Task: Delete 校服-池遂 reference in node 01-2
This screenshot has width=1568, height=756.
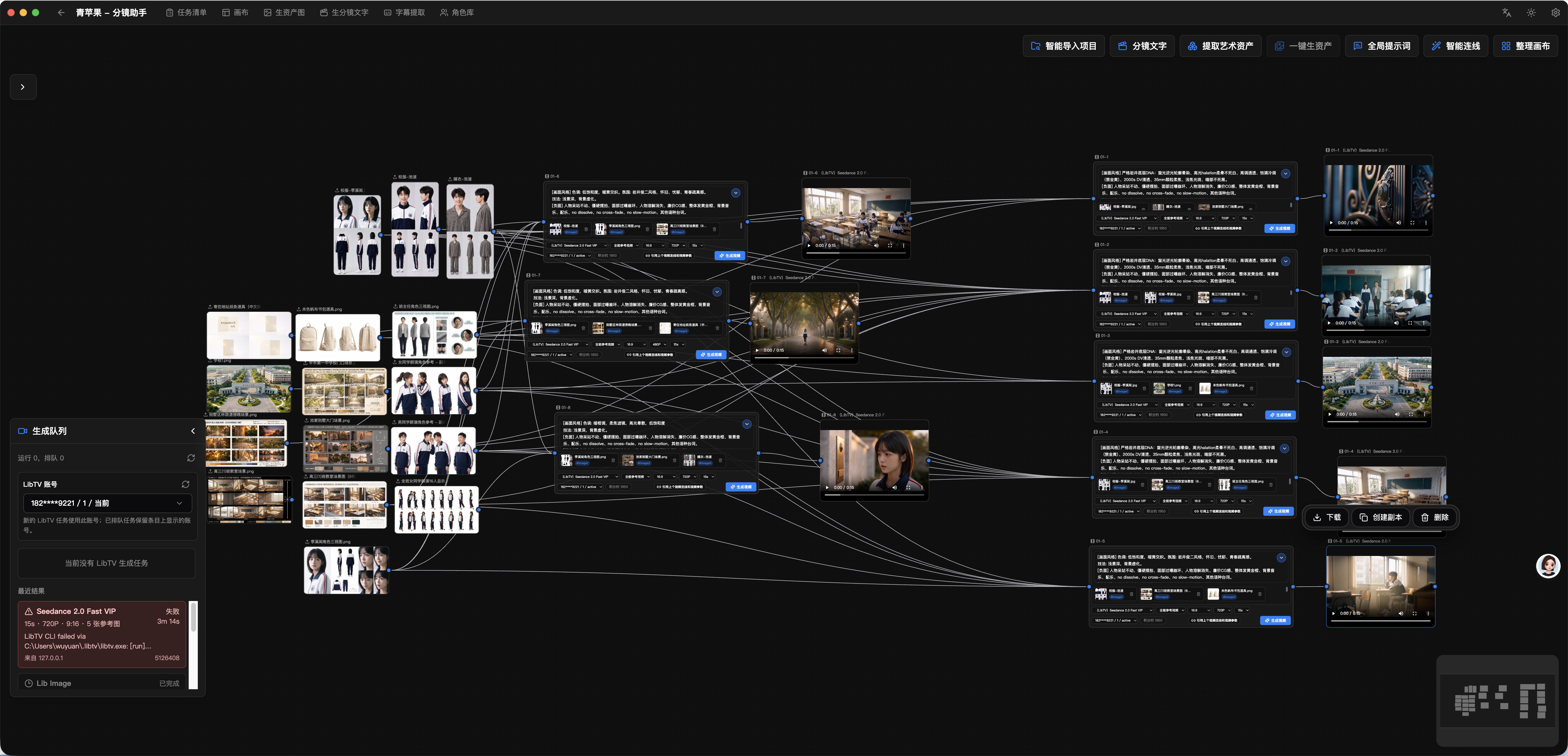Action: (1135, 298)
